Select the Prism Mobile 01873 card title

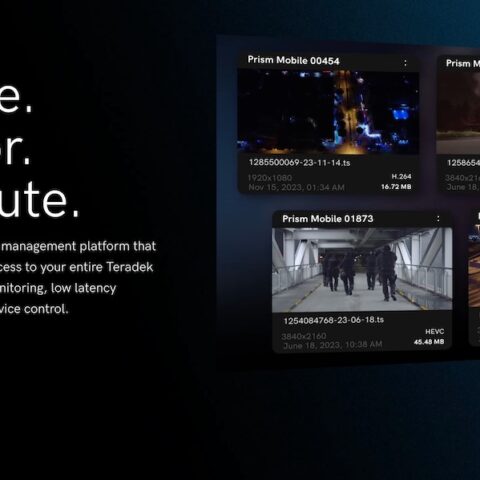point(328,219)
